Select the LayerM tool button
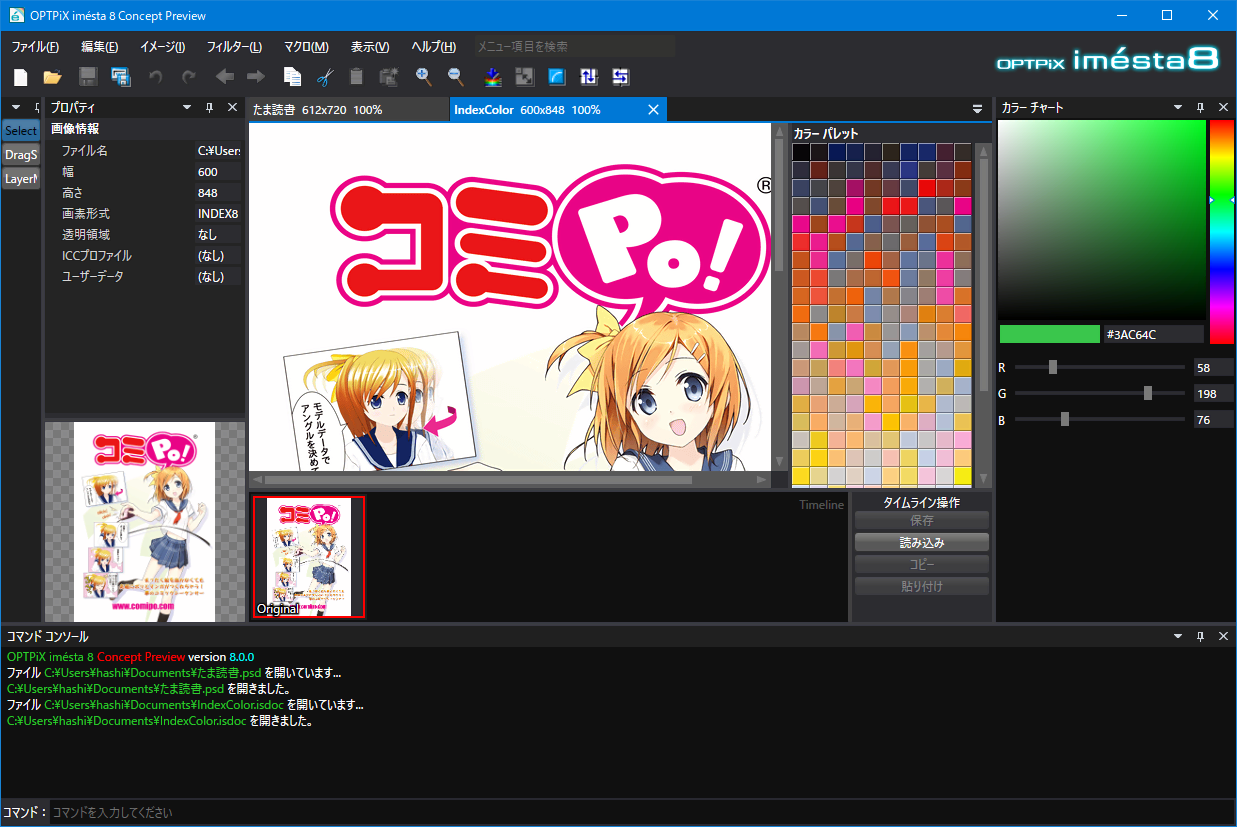Image resolution: width=1237 pixels, height=827 pixels. click(x=21, y=179)
